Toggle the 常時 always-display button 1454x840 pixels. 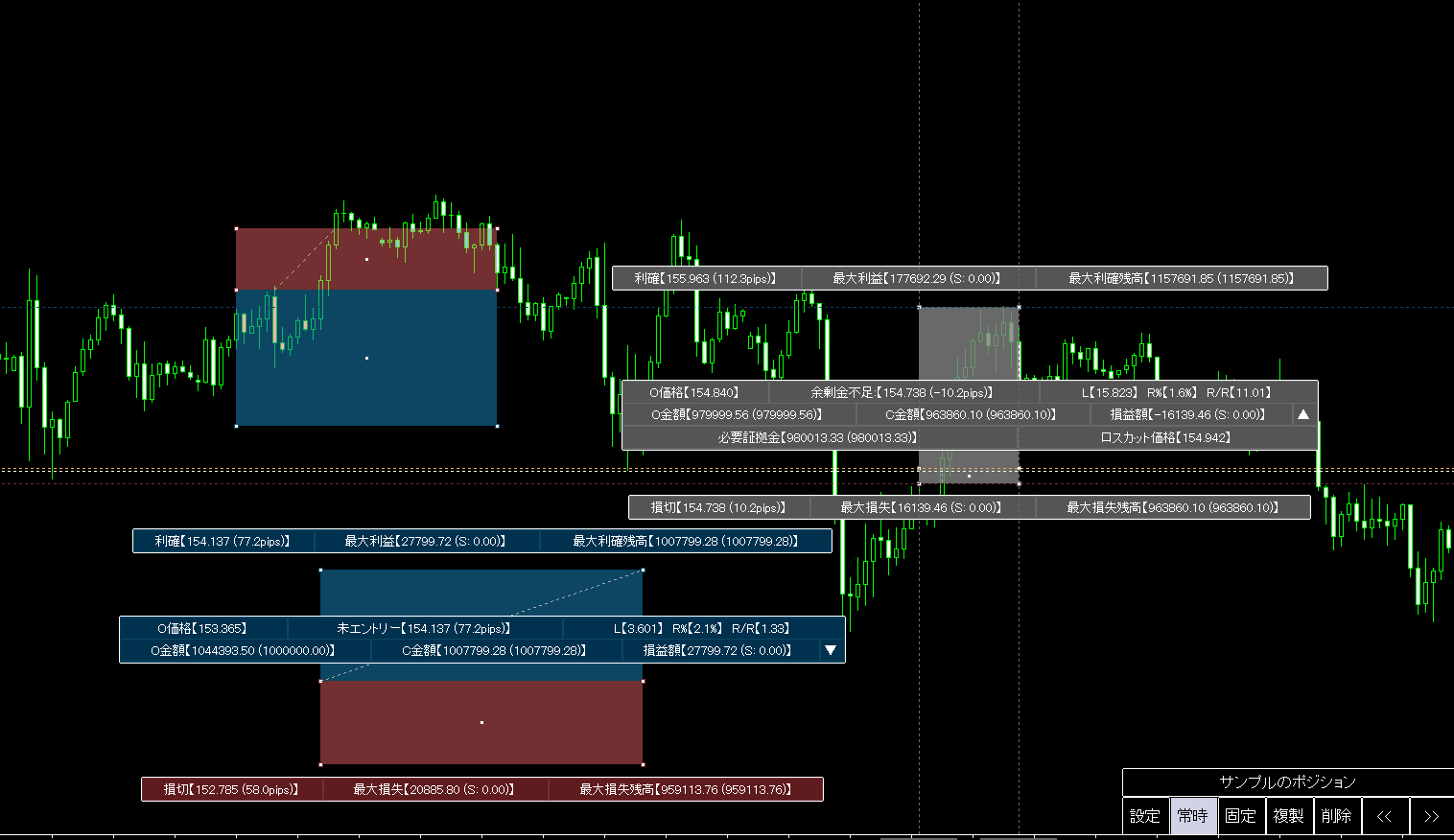point(1193,816)
